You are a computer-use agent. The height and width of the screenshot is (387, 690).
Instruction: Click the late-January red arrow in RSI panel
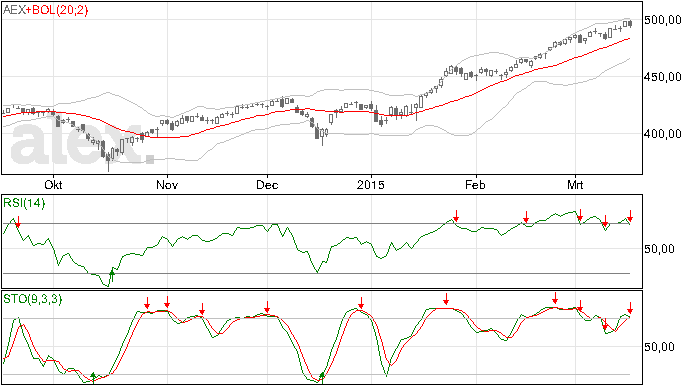click(x=456, y=216)
